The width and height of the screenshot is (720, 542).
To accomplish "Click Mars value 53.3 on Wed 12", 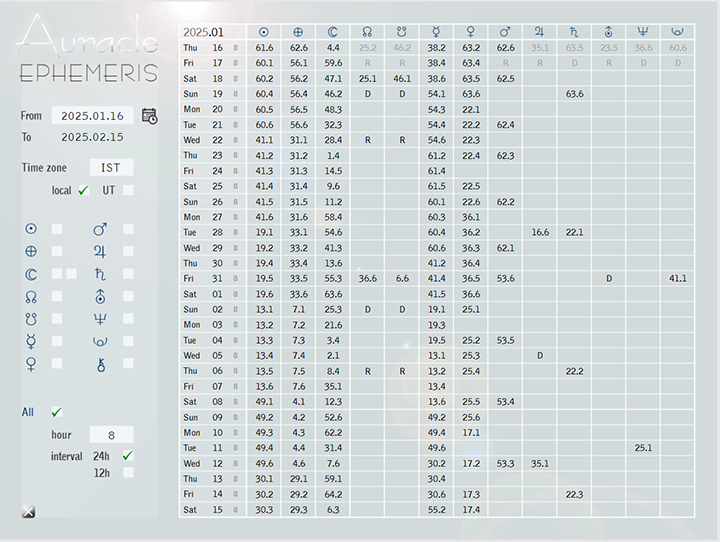I will pos(505,463).
